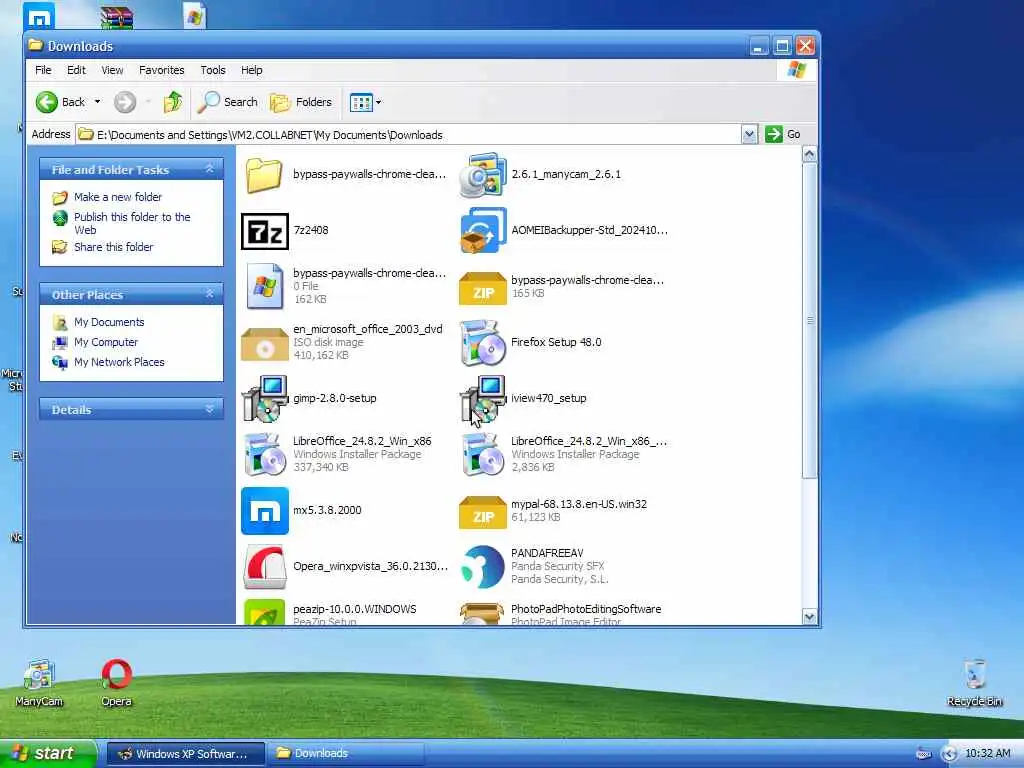The width and height of the screenshot is (1024, 768).
Task: Click the vertical scrollbar thumb
Action: (x=809, y=320)
